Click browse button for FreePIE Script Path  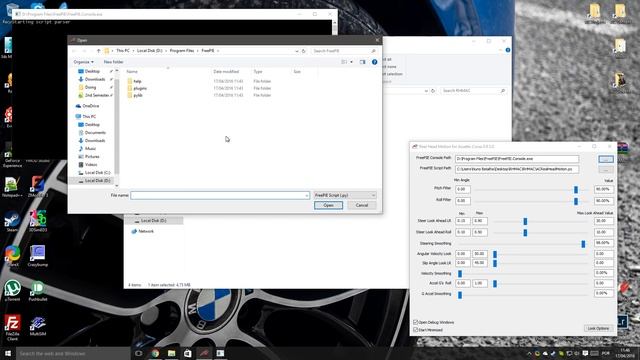point(606,169)
